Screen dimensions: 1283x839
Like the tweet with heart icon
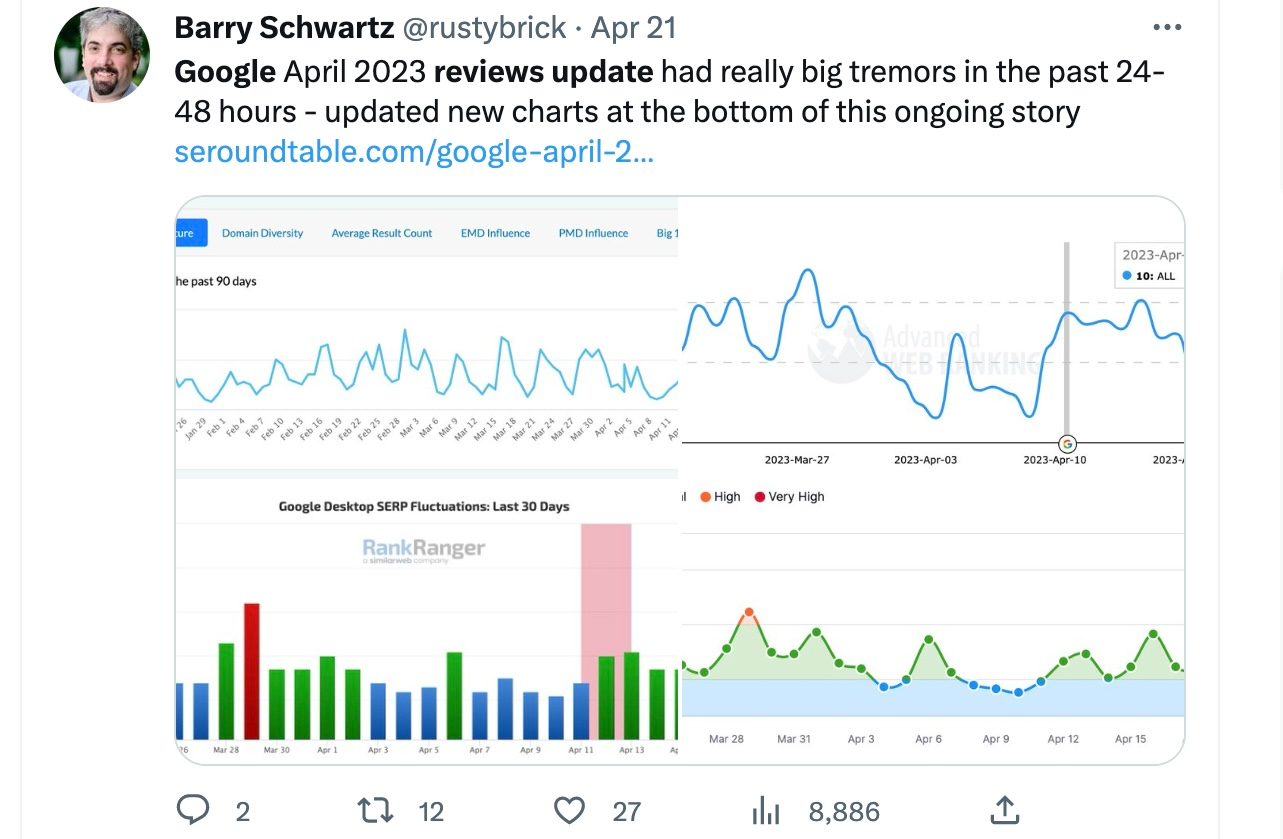(x=570, y=809)
